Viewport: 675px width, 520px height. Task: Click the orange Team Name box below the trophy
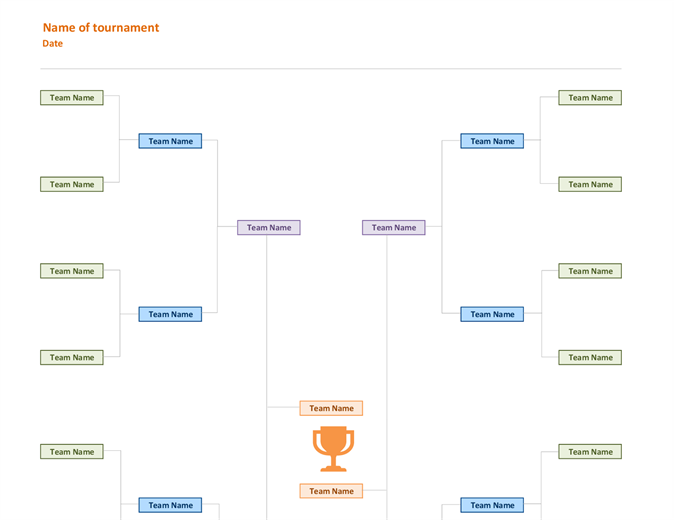331,491
